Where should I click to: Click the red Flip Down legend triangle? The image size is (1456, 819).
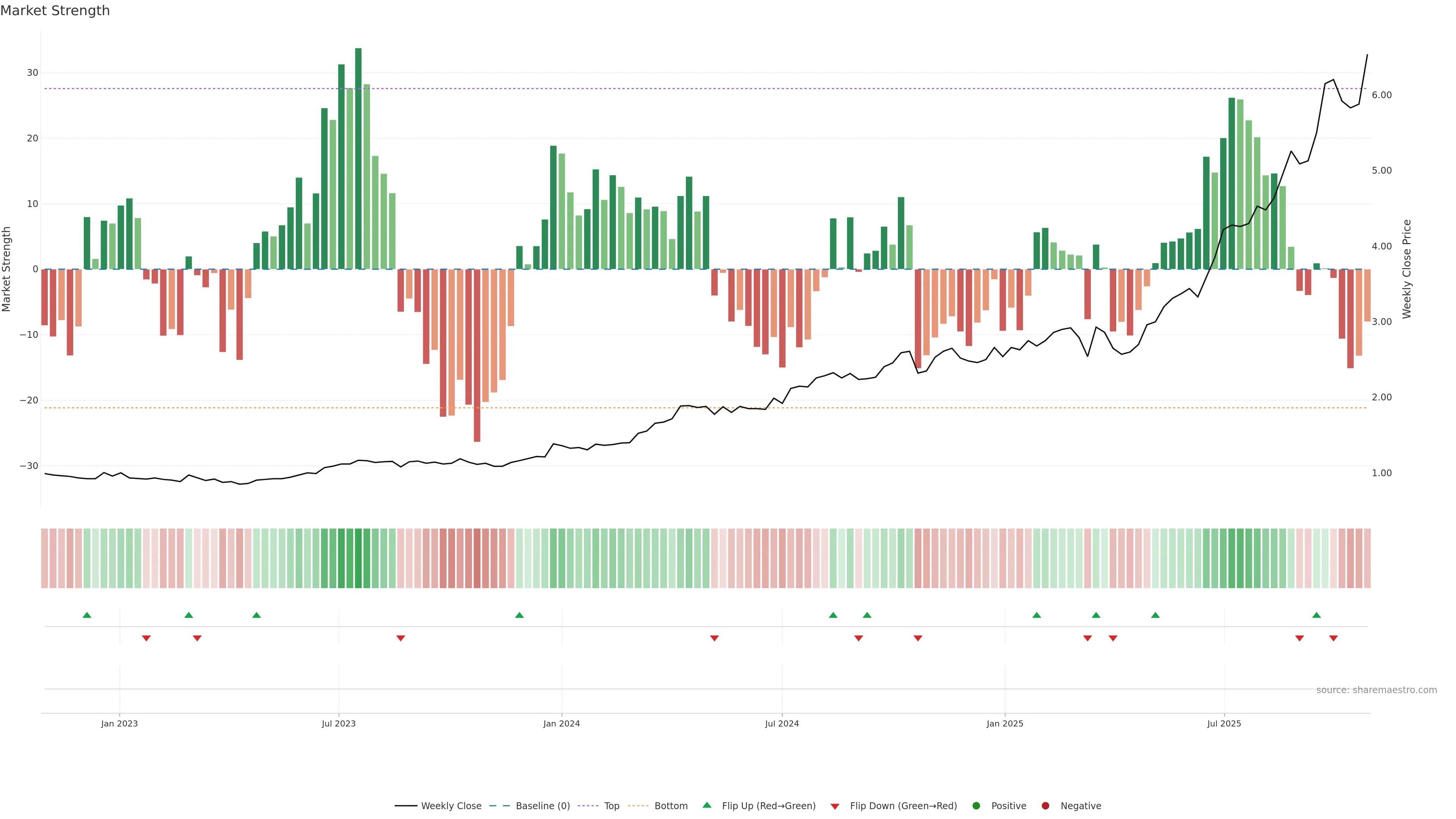835,806
